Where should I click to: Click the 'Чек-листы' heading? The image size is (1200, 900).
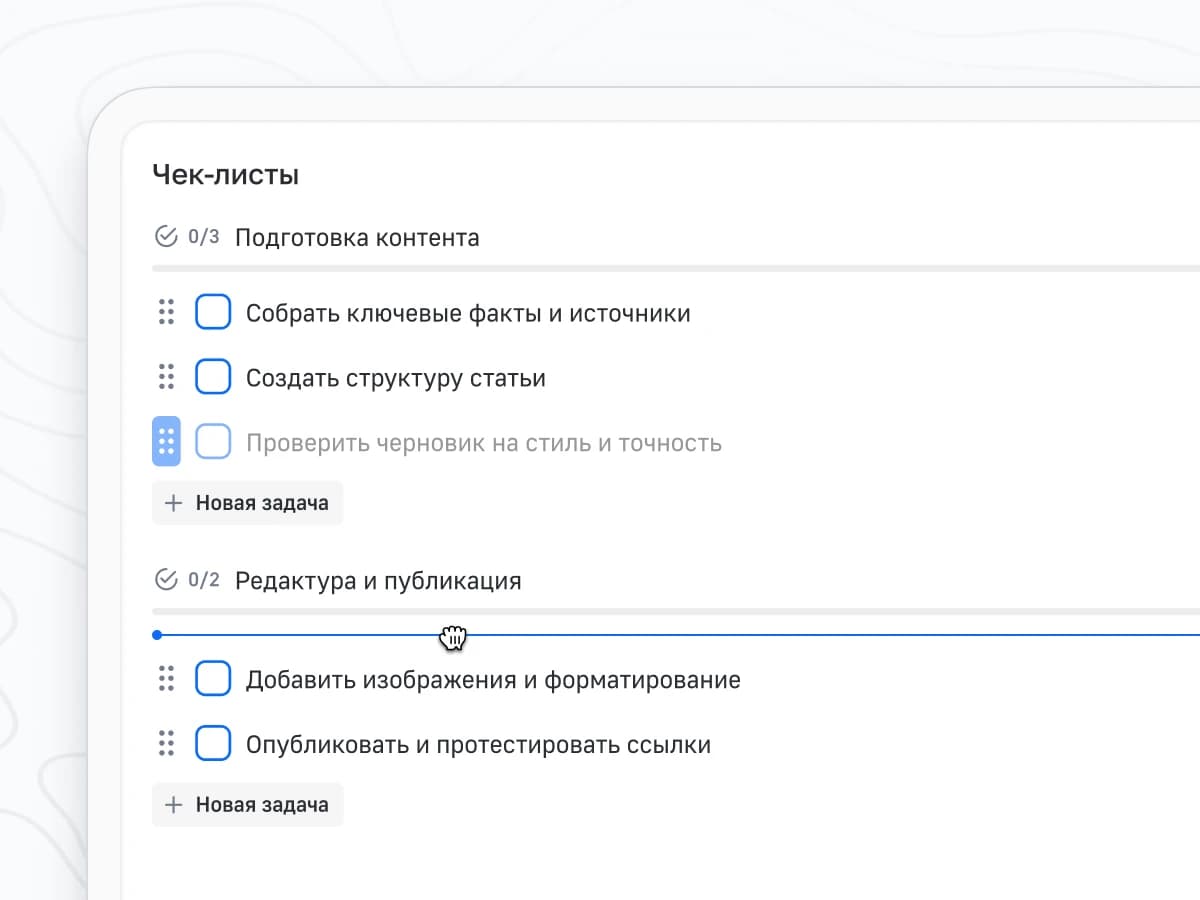coord(225,174)
